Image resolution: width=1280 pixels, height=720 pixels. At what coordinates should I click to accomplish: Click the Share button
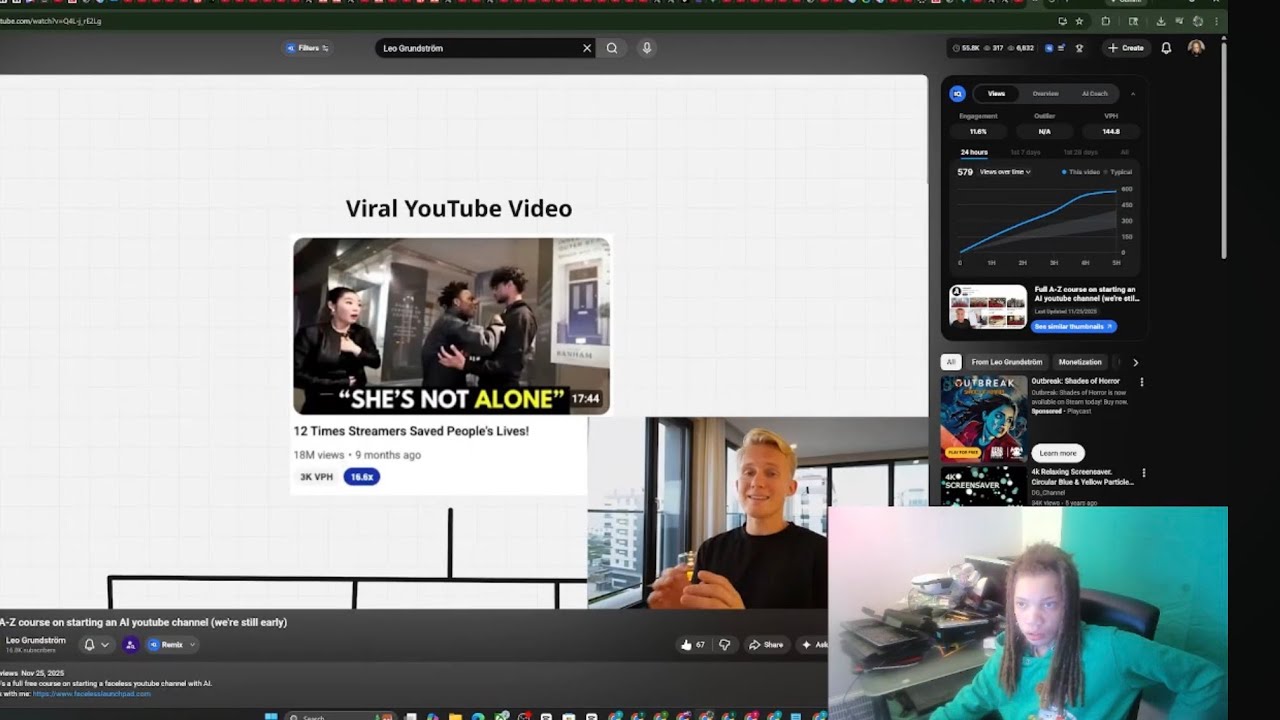[x=766, y=645]
